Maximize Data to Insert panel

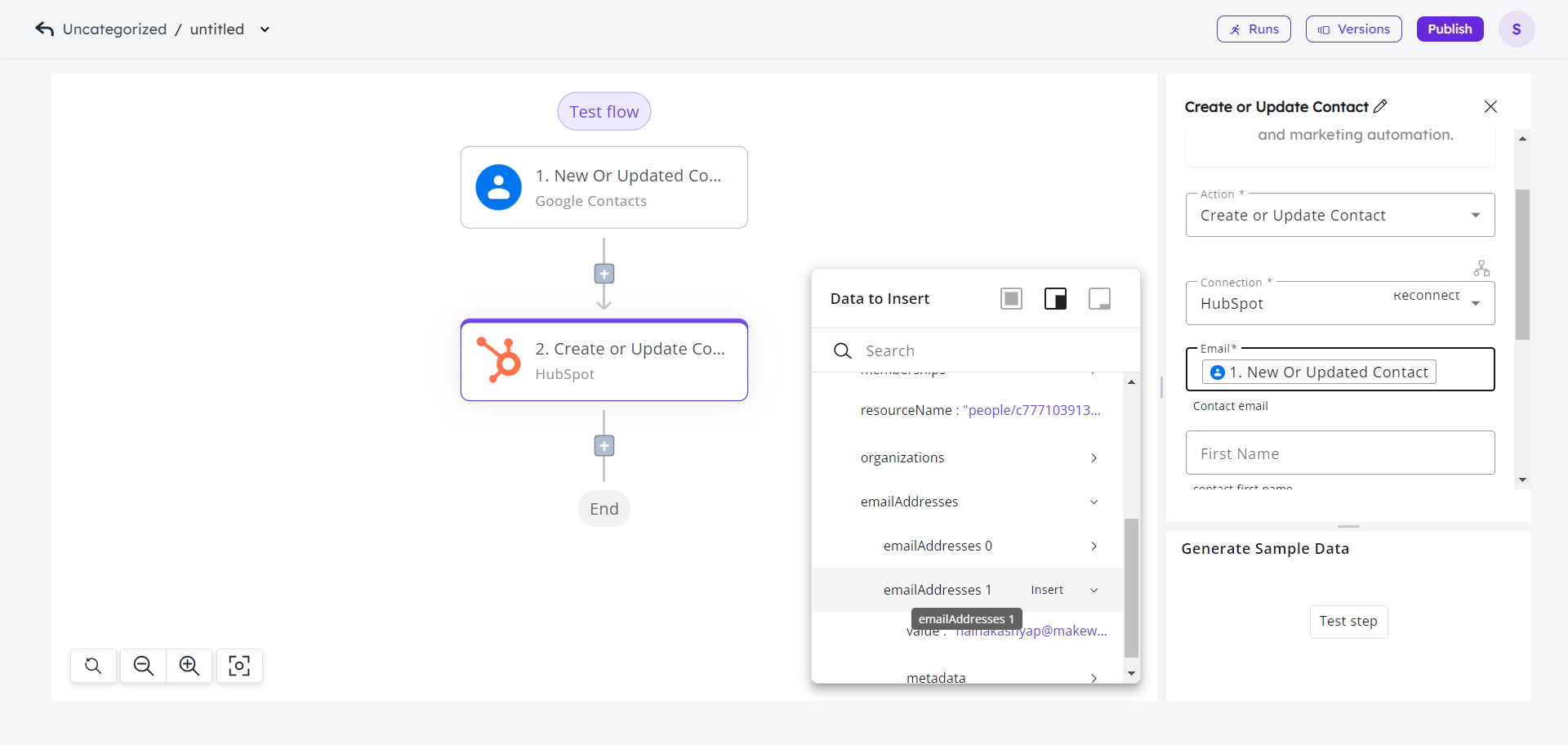click(x=1011, y=299)
